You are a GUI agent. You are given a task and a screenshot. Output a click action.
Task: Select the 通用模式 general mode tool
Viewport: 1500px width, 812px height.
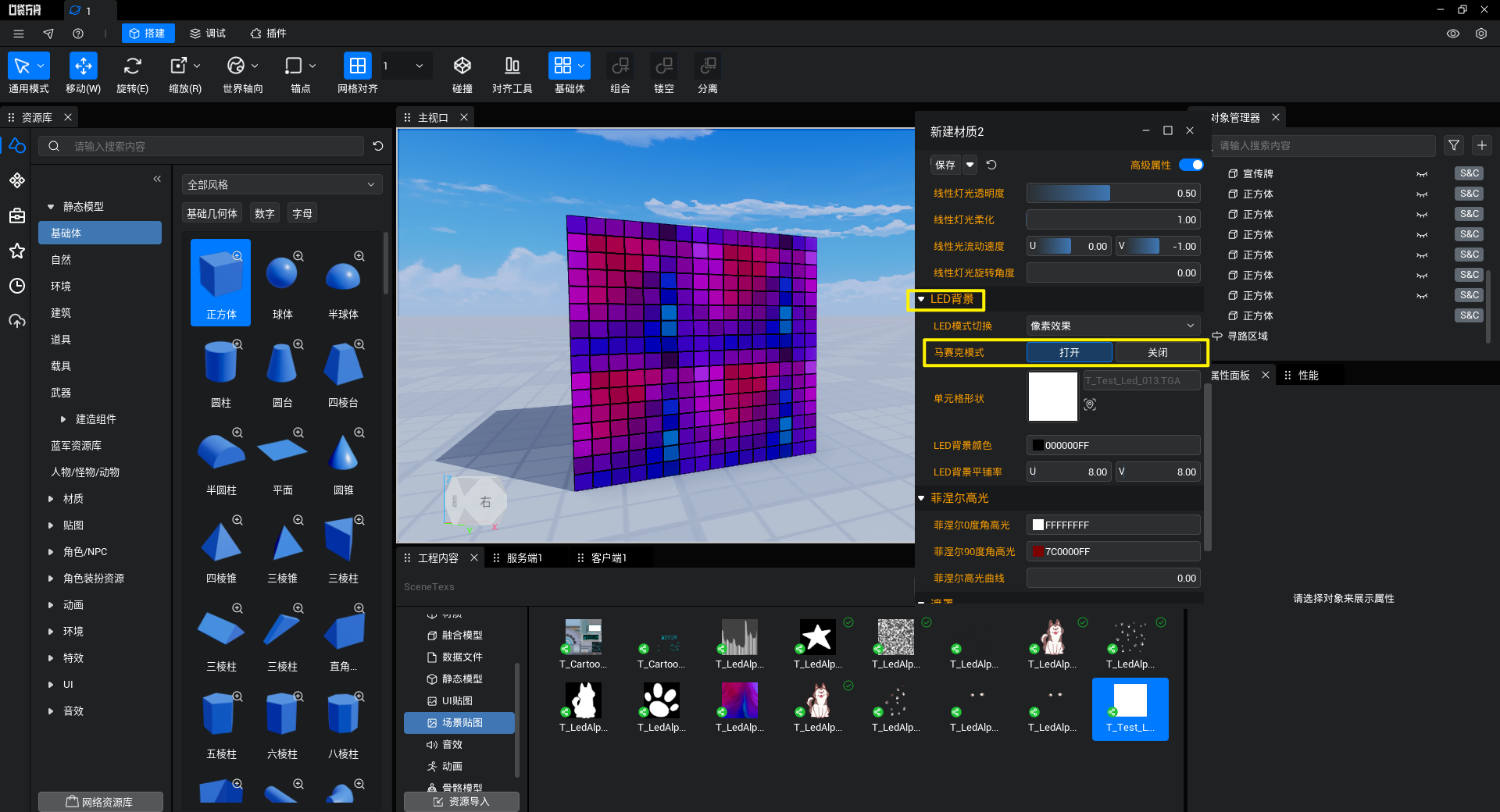point(28,74)
